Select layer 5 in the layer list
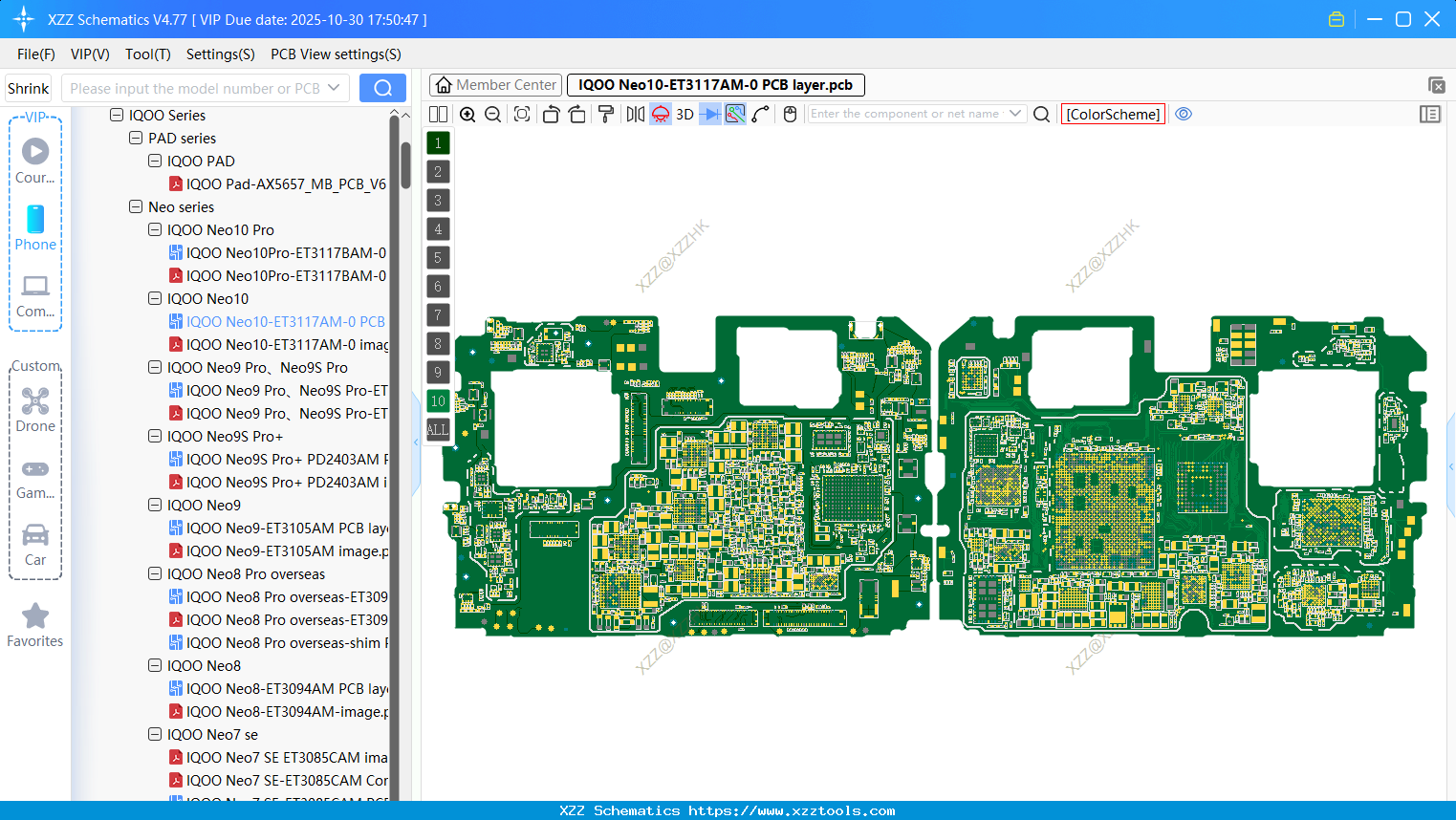This screenshot has height=820, width=1456. (438, 257)
